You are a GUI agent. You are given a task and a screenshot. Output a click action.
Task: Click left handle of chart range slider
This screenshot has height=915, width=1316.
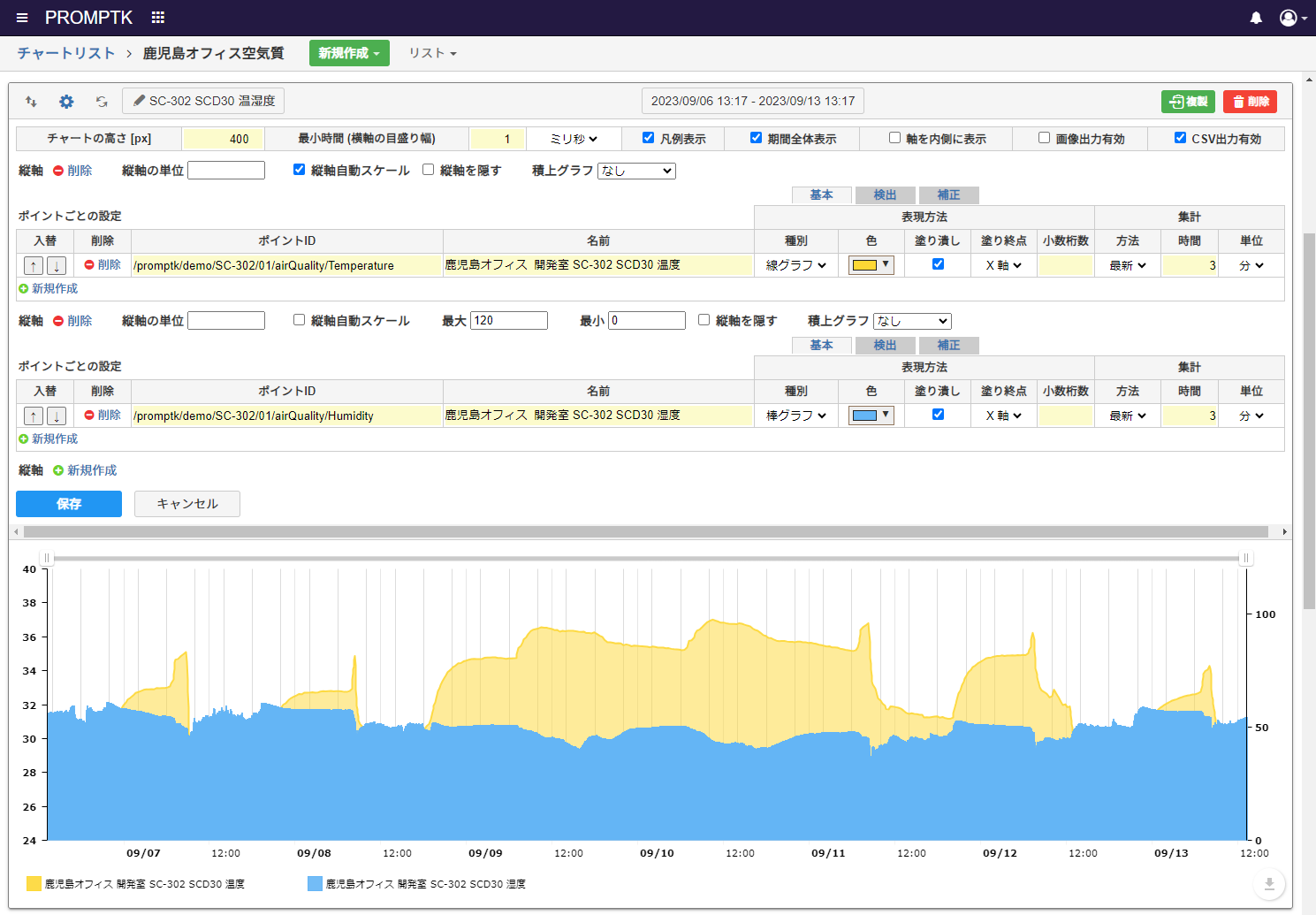point(47,559)
